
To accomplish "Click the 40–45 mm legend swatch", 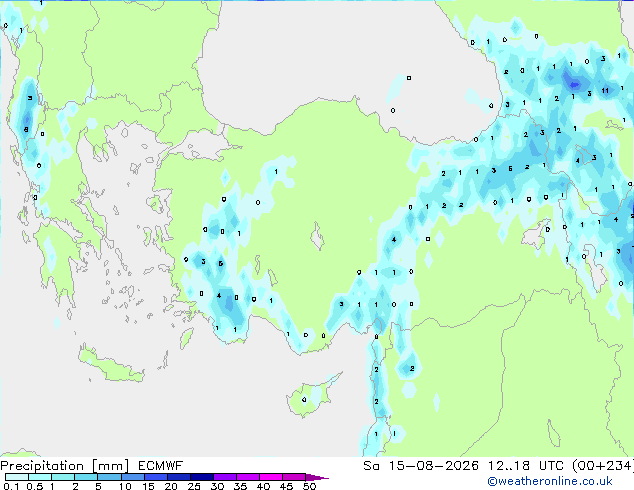I will tap(270, 477).
